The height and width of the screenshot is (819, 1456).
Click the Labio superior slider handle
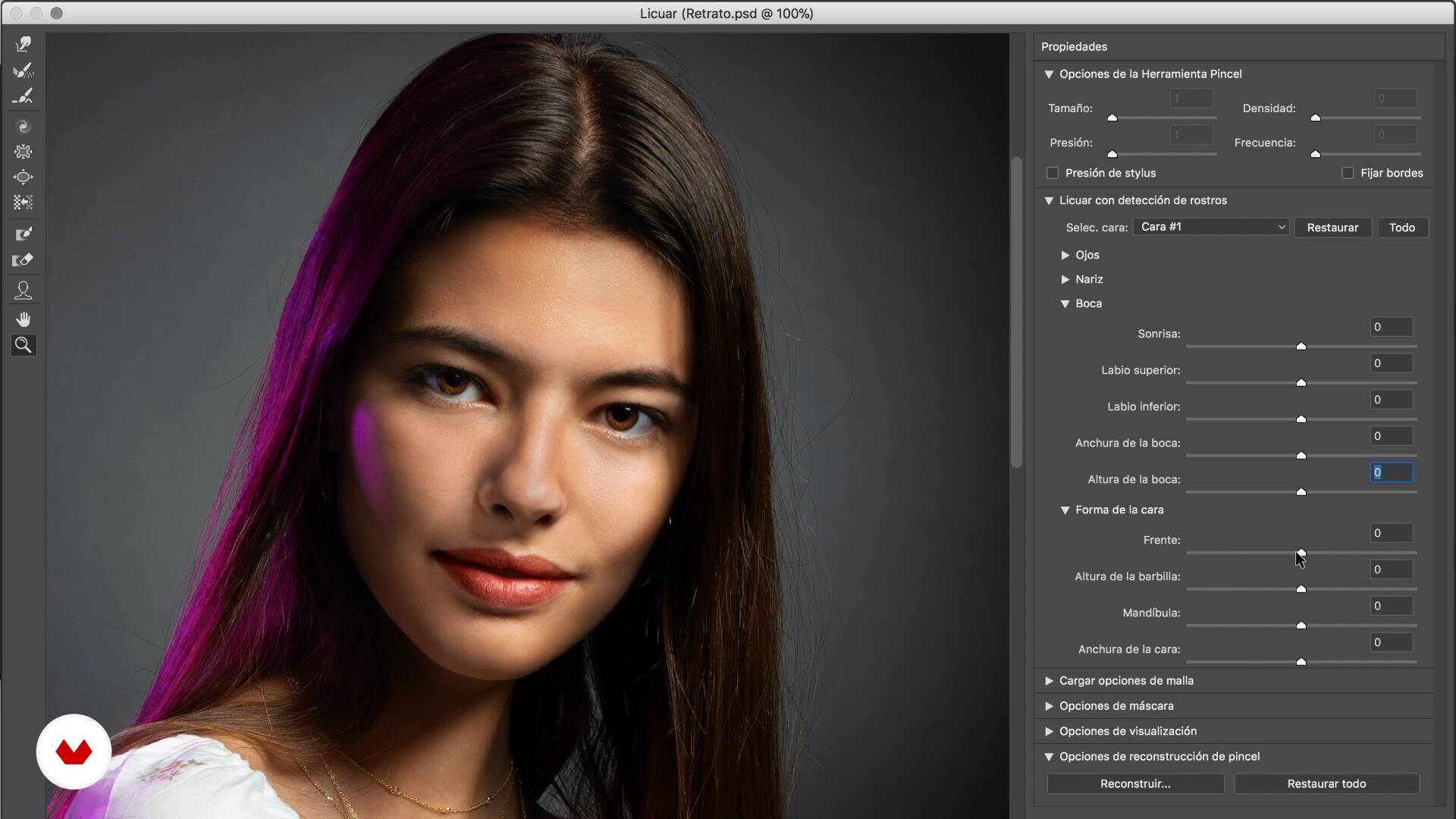point(1301,383)
